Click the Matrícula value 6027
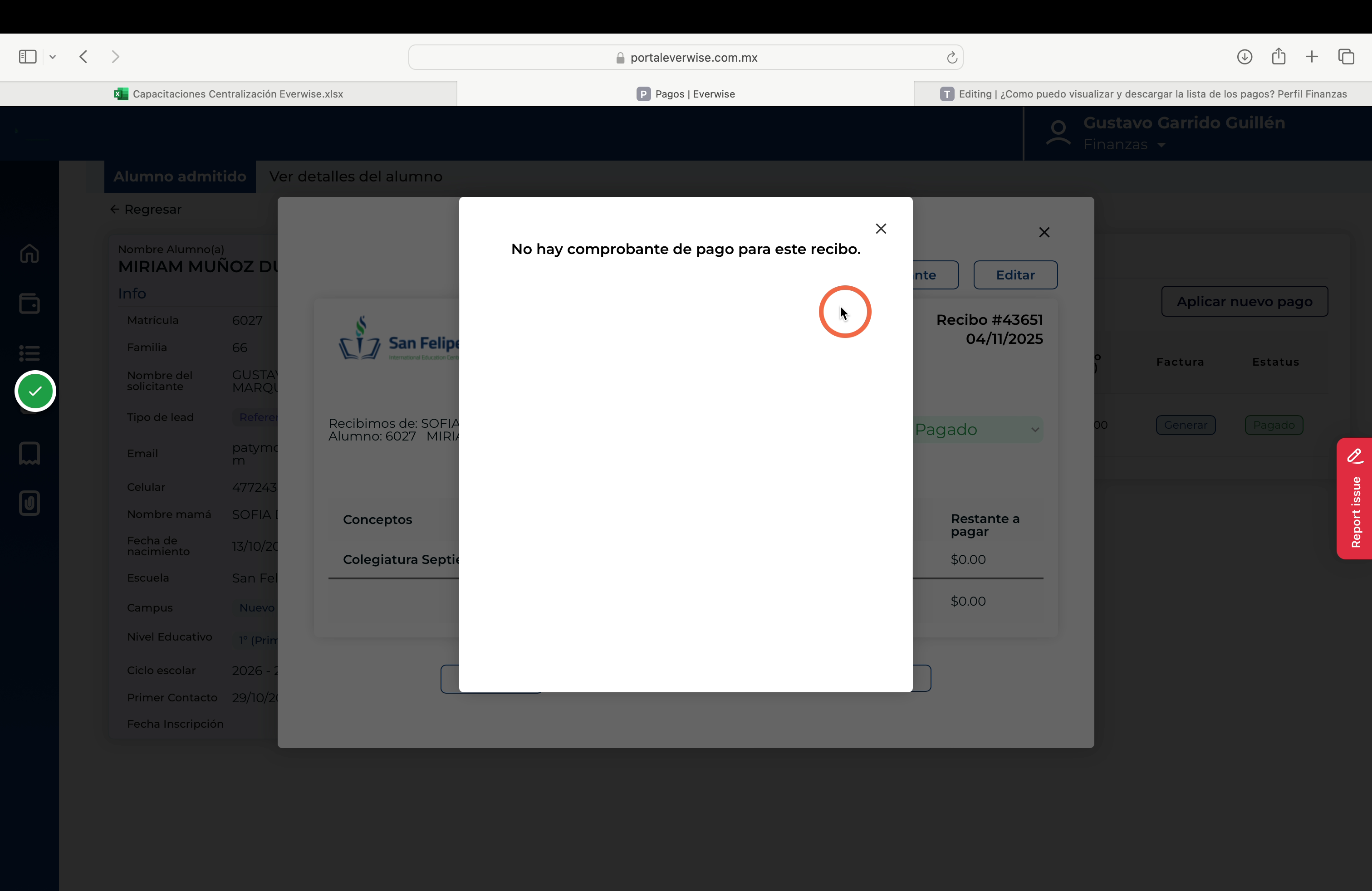The height and width of the screenshot is (891, 1372). (x=247, y=320)
